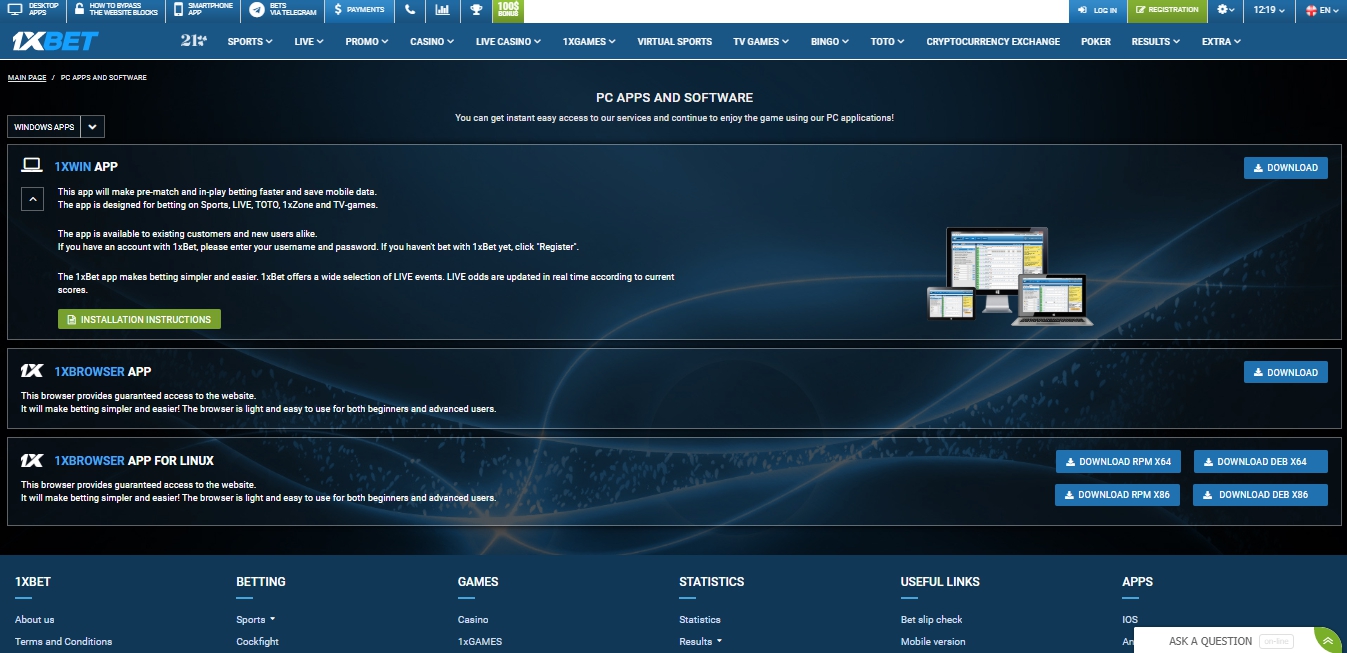Expand the Live menu

coord(309,42)
